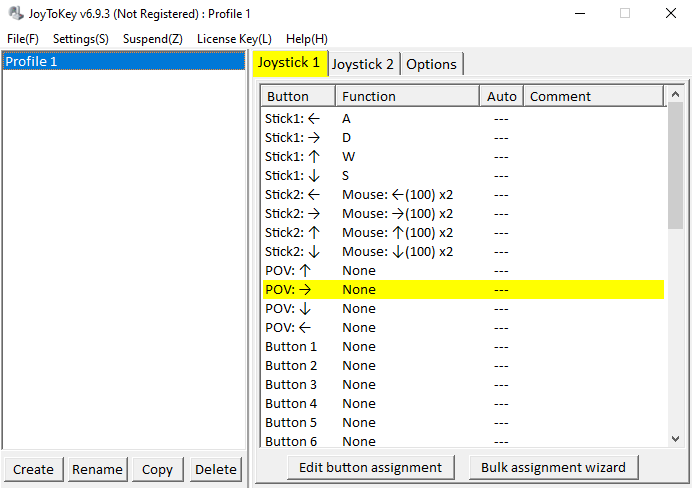Open the Bulk assignment wizard

point(553,467)
